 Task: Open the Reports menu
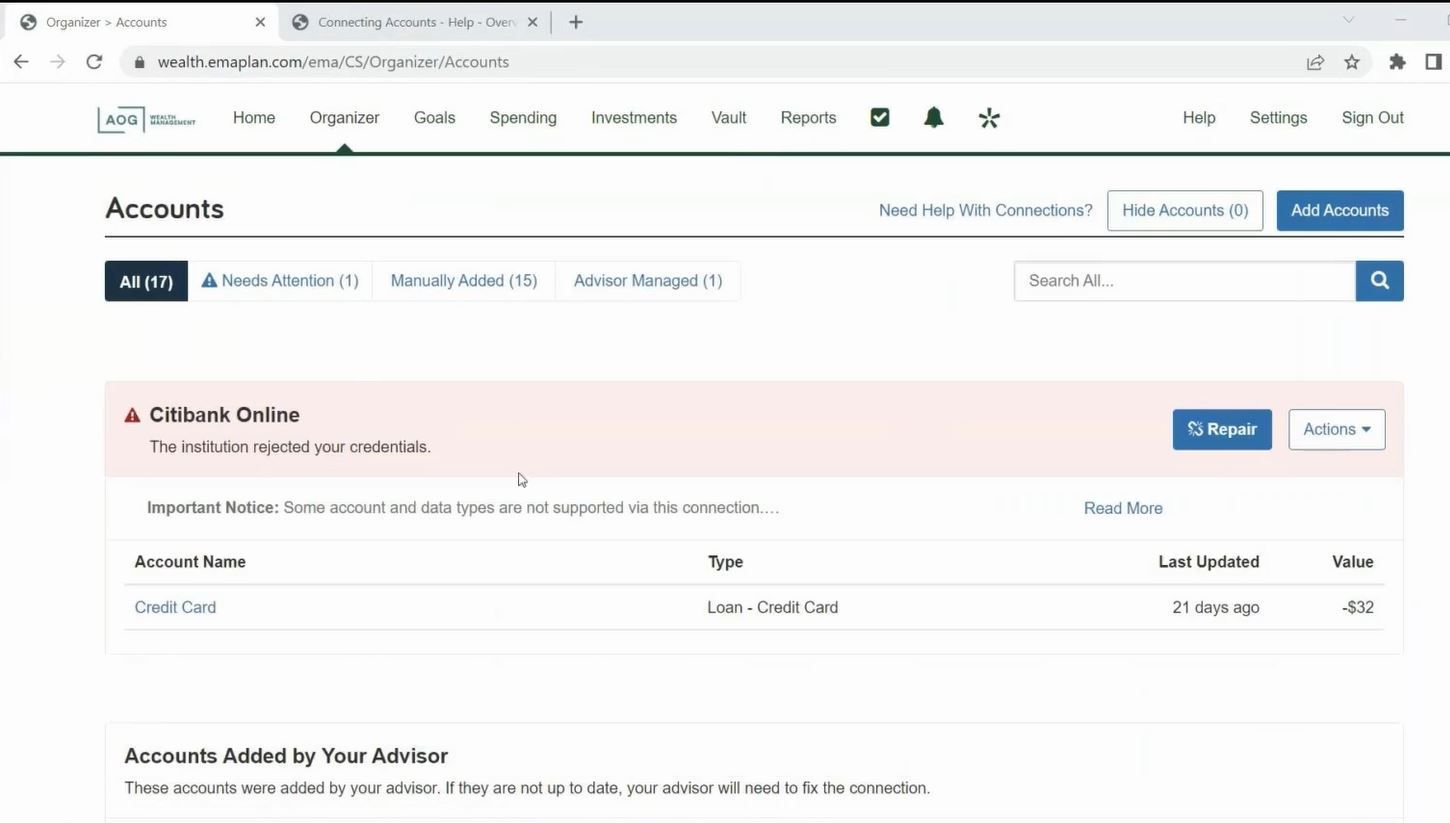click(x=808, y=117)
